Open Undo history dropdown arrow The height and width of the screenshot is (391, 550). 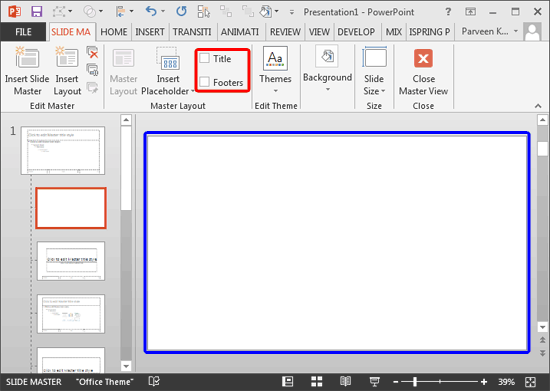point(163,12)
